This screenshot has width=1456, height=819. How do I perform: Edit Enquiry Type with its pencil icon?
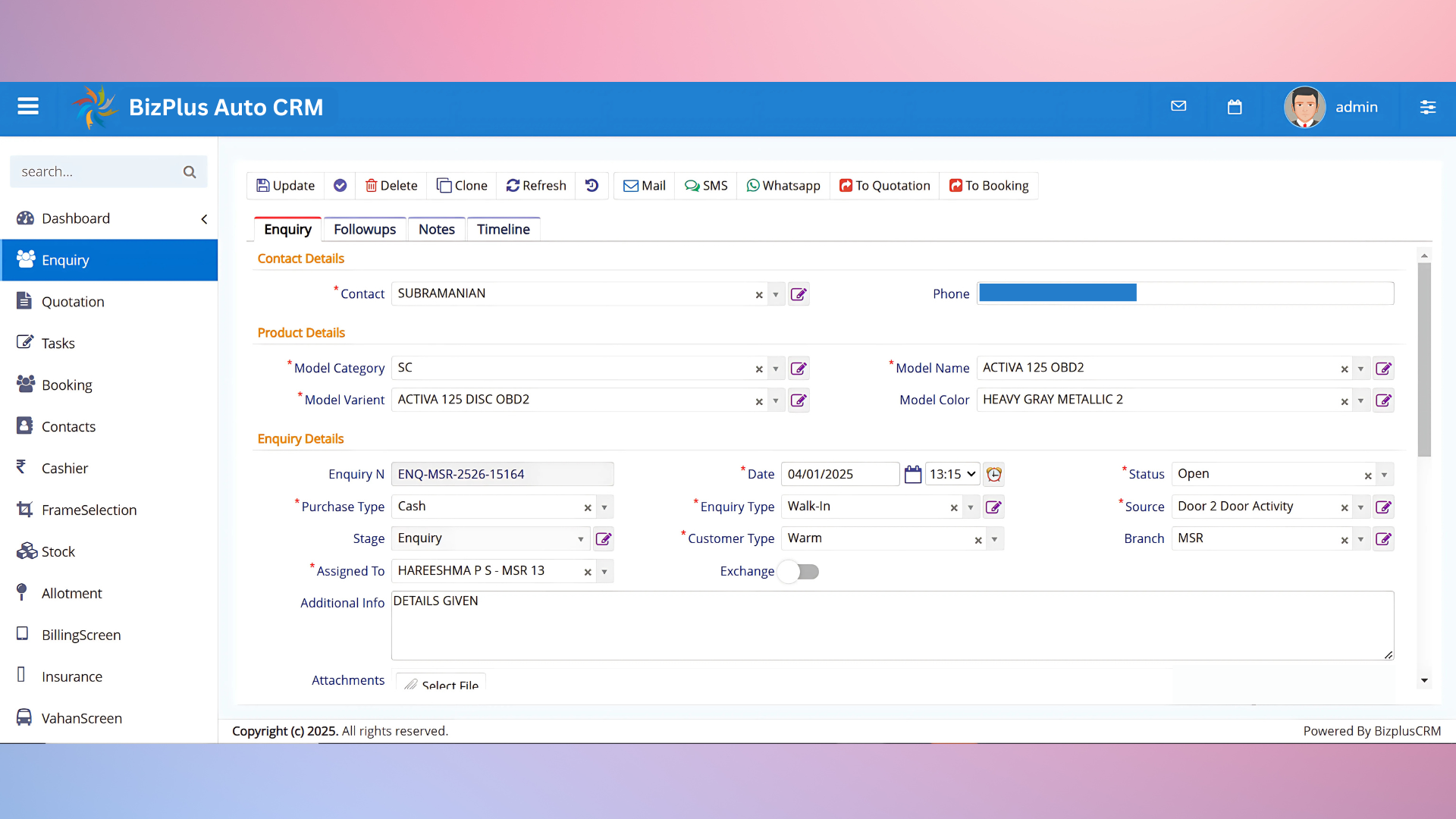point(994,507)
